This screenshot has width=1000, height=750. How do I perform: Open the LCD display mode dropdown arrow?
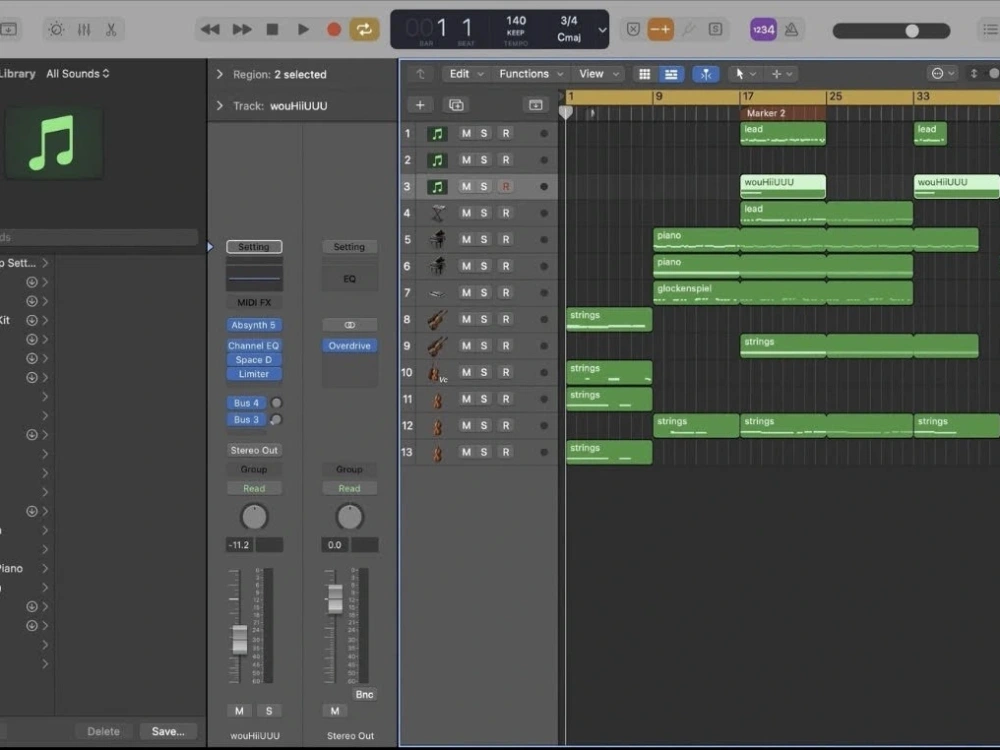(x=601, y=30)
